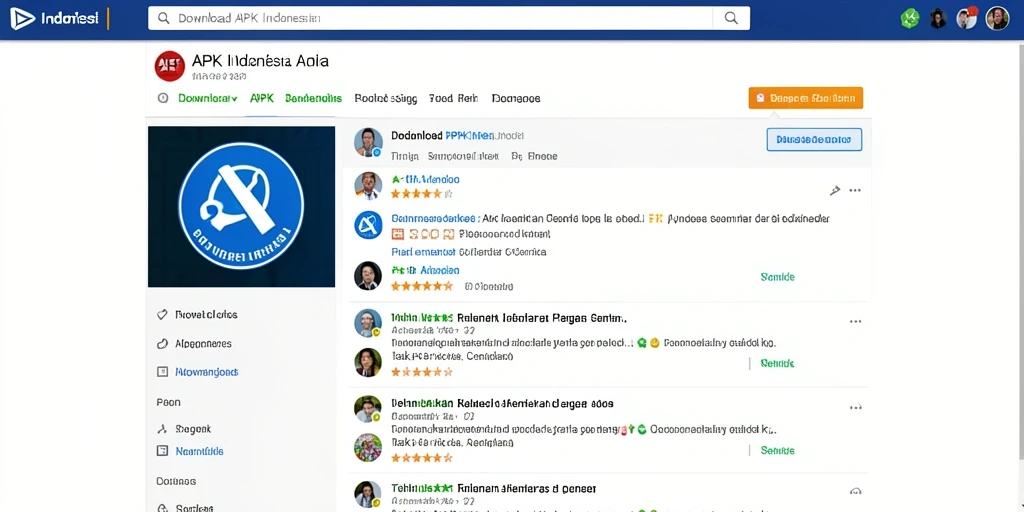Click tag icon beside Brovet clales
The width and height of the screenshot is (1024, 512).
click(x=163, y=315)
